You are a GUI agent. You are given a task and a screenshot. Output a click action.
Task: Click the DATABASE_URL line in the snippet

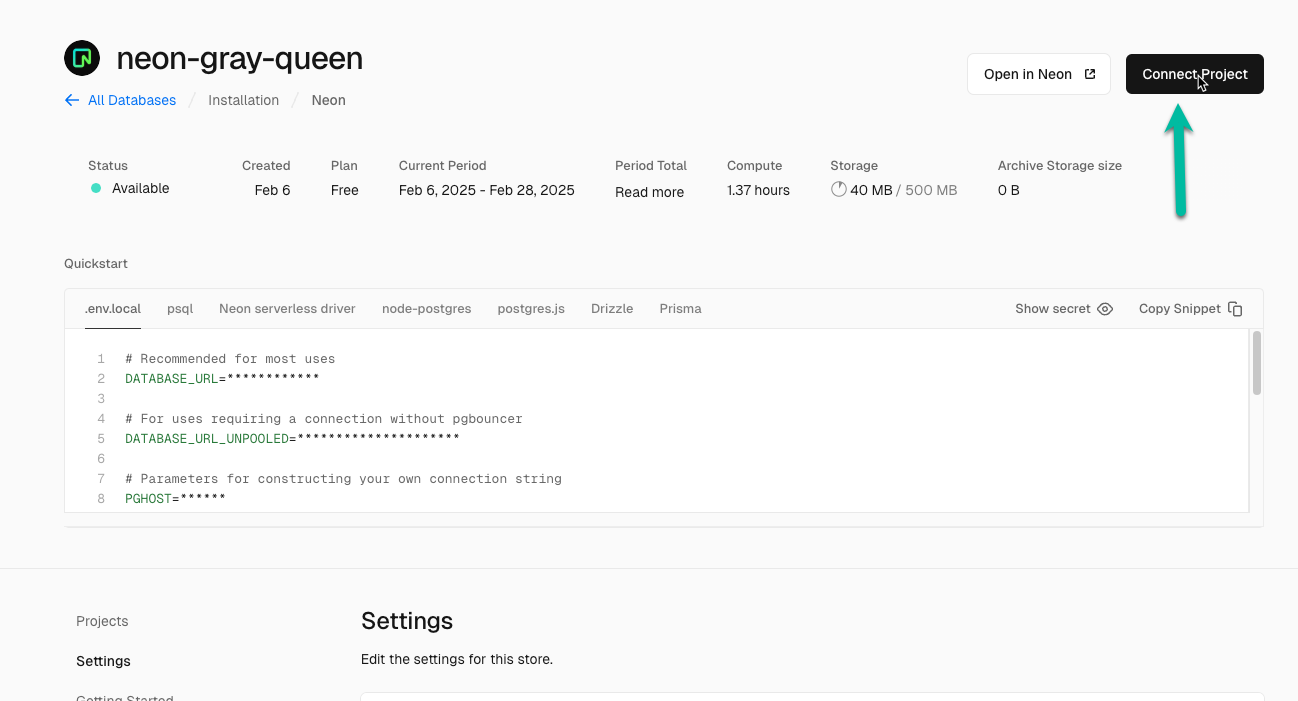pyautogui.click(x=222, y=379)
